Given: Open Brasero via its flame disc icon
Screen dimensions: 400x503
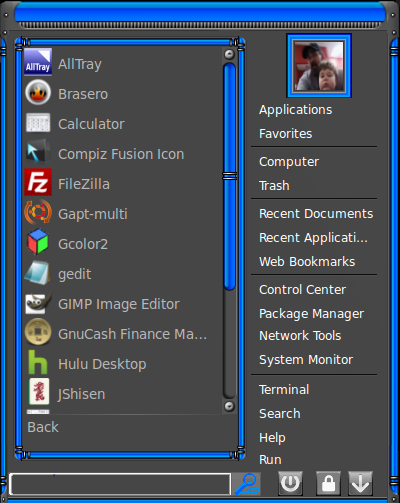Looking at the screenshot, I should [38, 92].
